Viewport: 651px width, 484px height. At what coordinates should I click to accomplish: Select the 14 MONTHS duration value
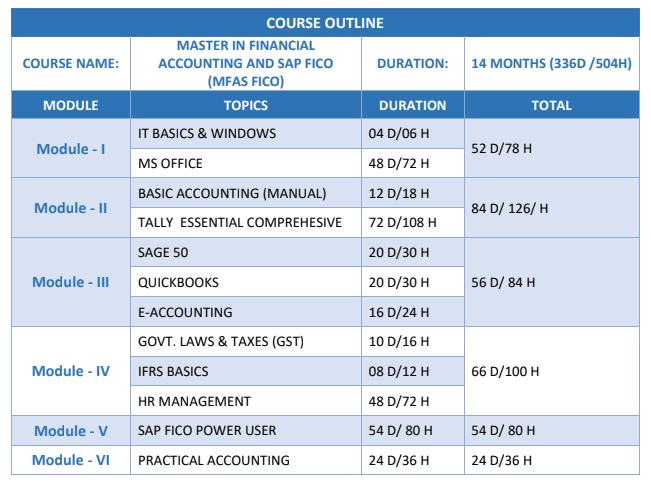(551, 63)
